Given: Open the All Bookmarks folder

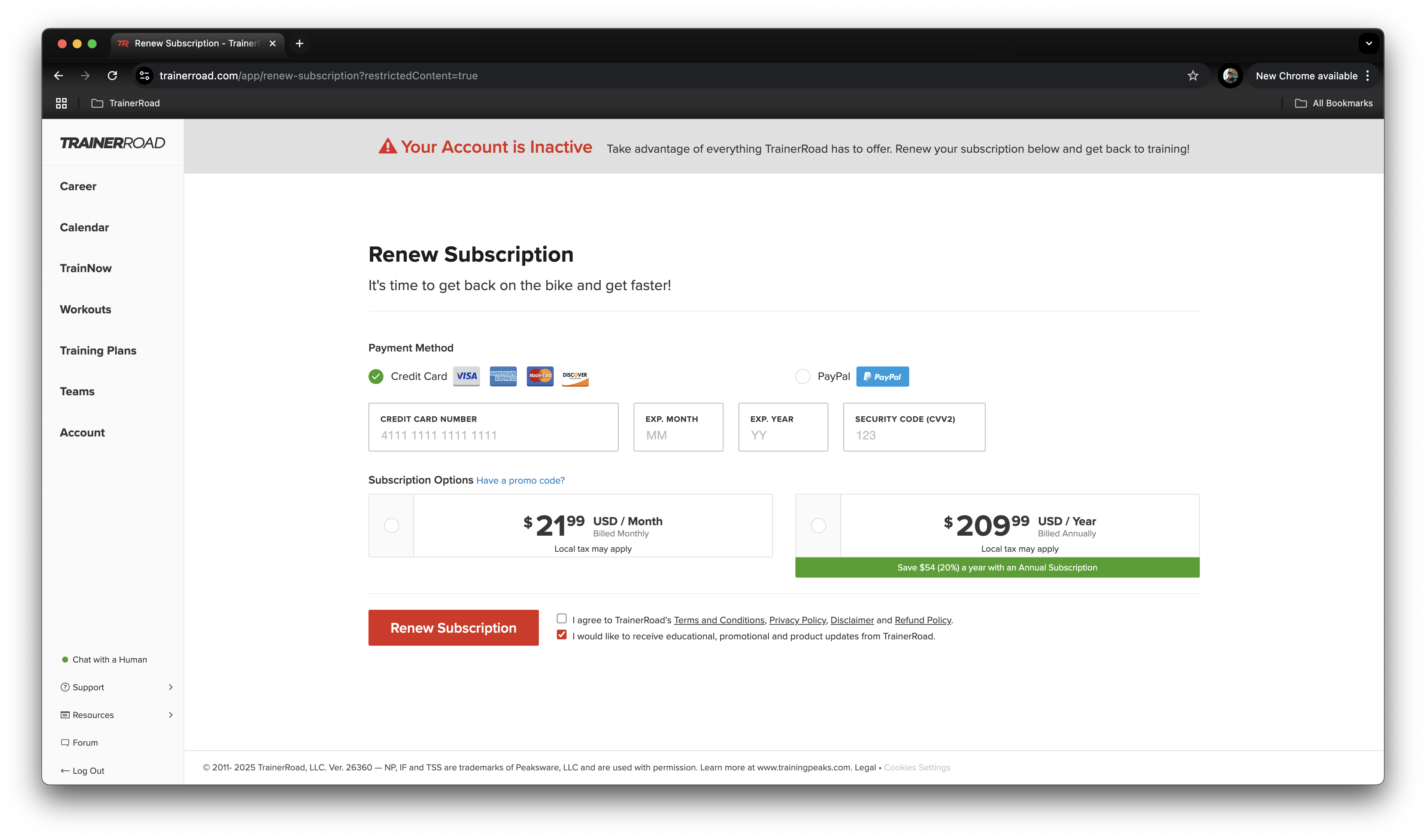Looking at the screenshot, I should point(1334,103).
